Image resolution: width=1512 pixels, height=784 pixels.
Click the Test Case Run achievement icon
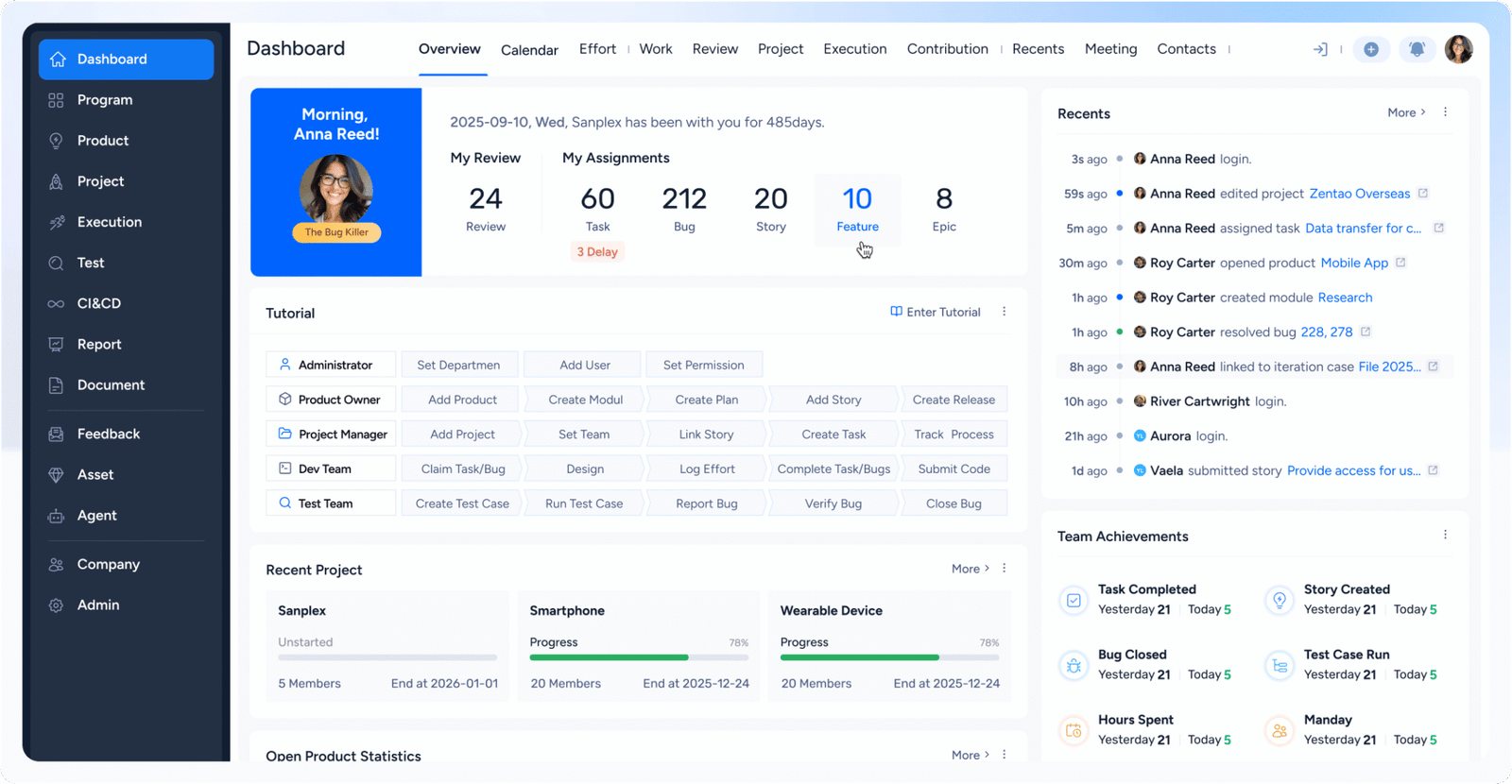1280,665
